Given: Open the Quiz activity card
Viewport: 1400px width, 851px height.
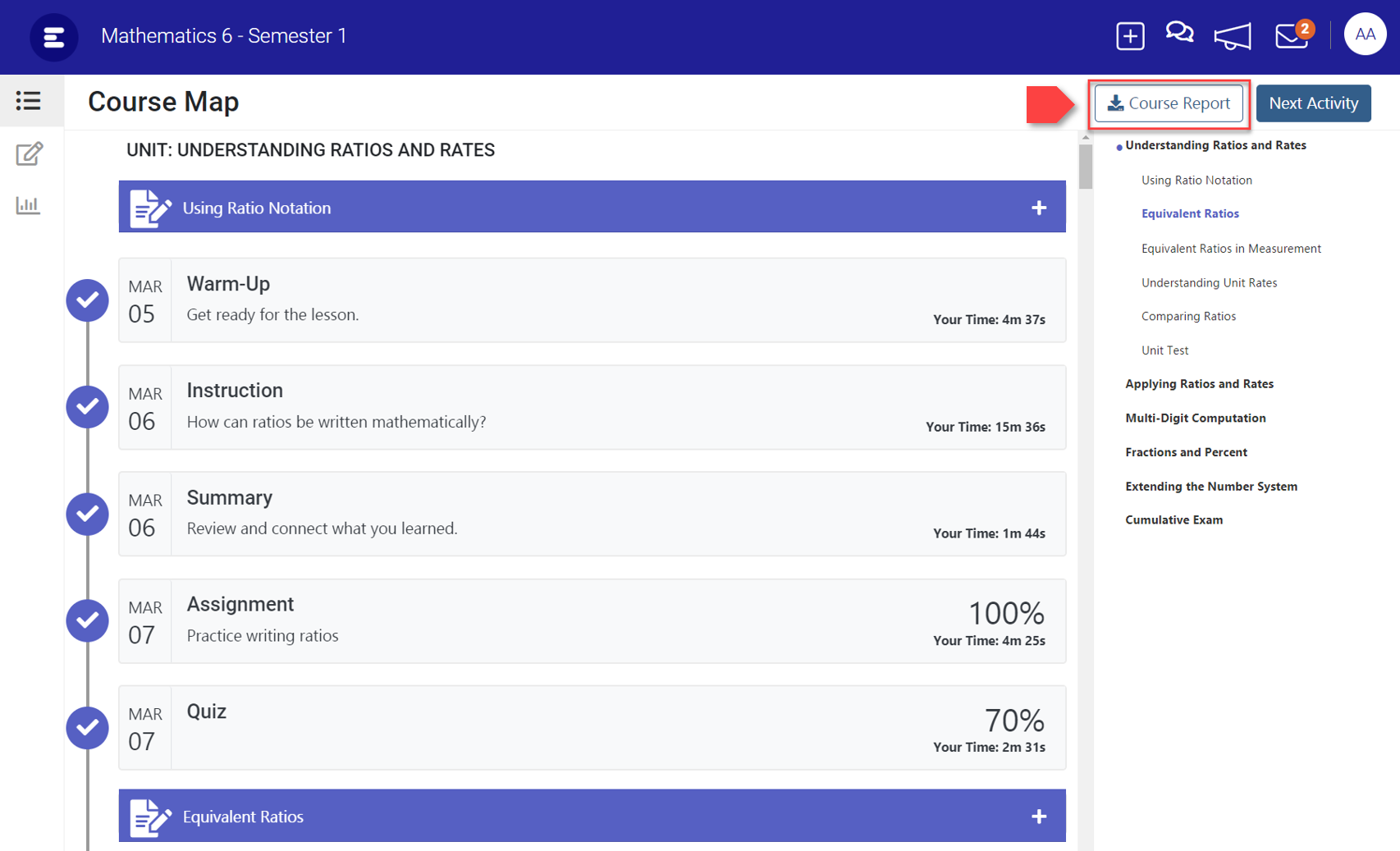Looking at the screenshot, I should tap(592, 728).
